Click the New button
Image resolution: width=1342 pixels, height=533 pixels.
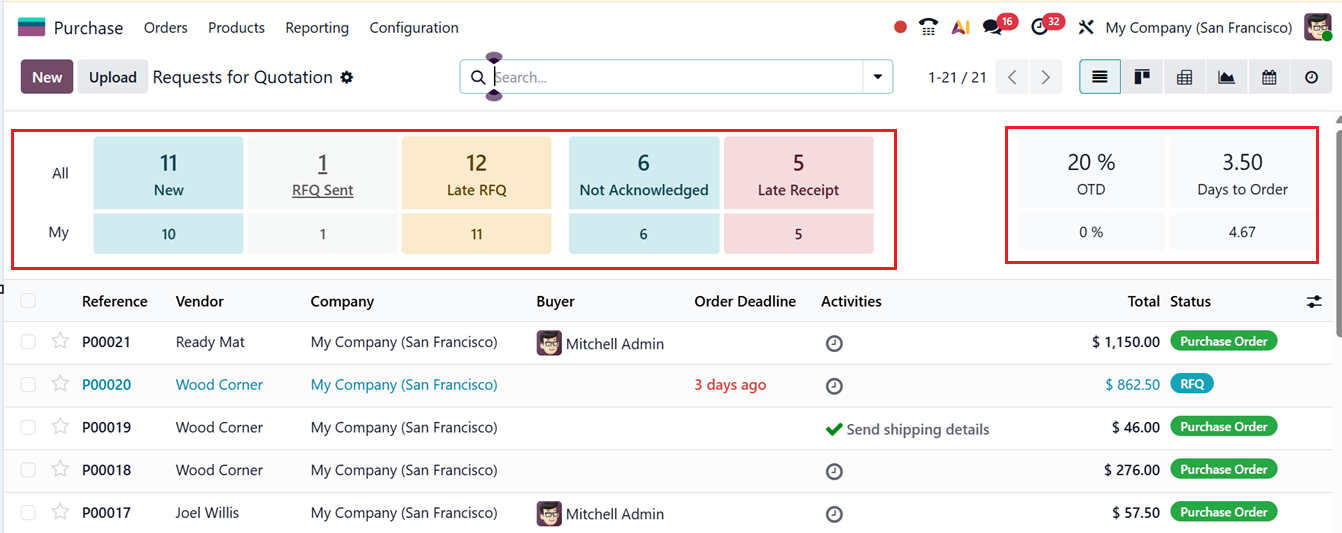[x=47, y=77]
